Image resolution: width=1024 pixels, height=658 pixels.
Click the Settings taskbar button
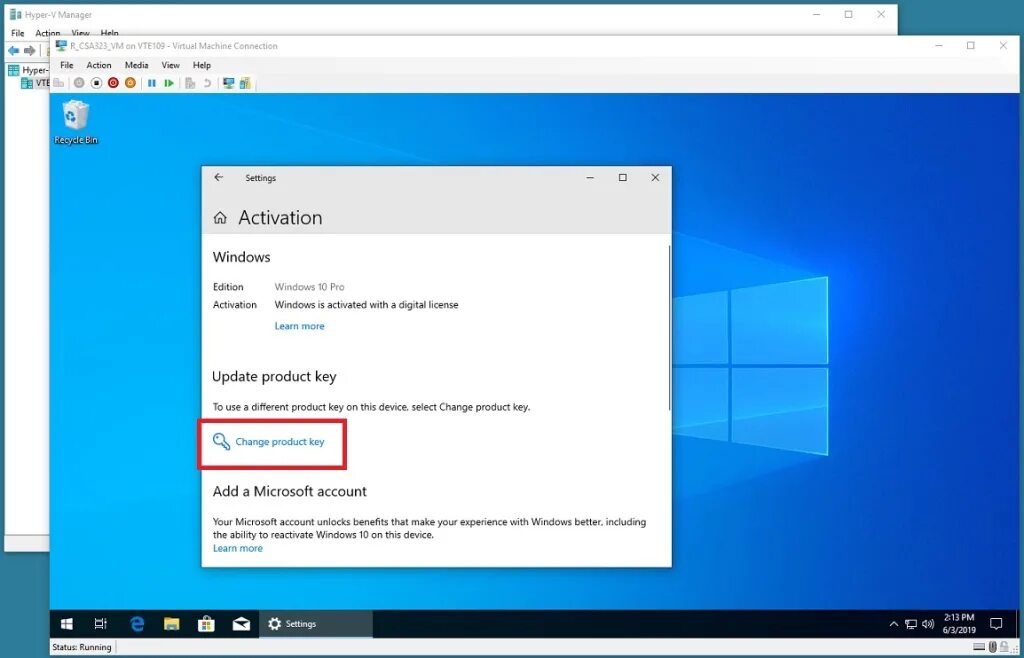coord(316,624)
